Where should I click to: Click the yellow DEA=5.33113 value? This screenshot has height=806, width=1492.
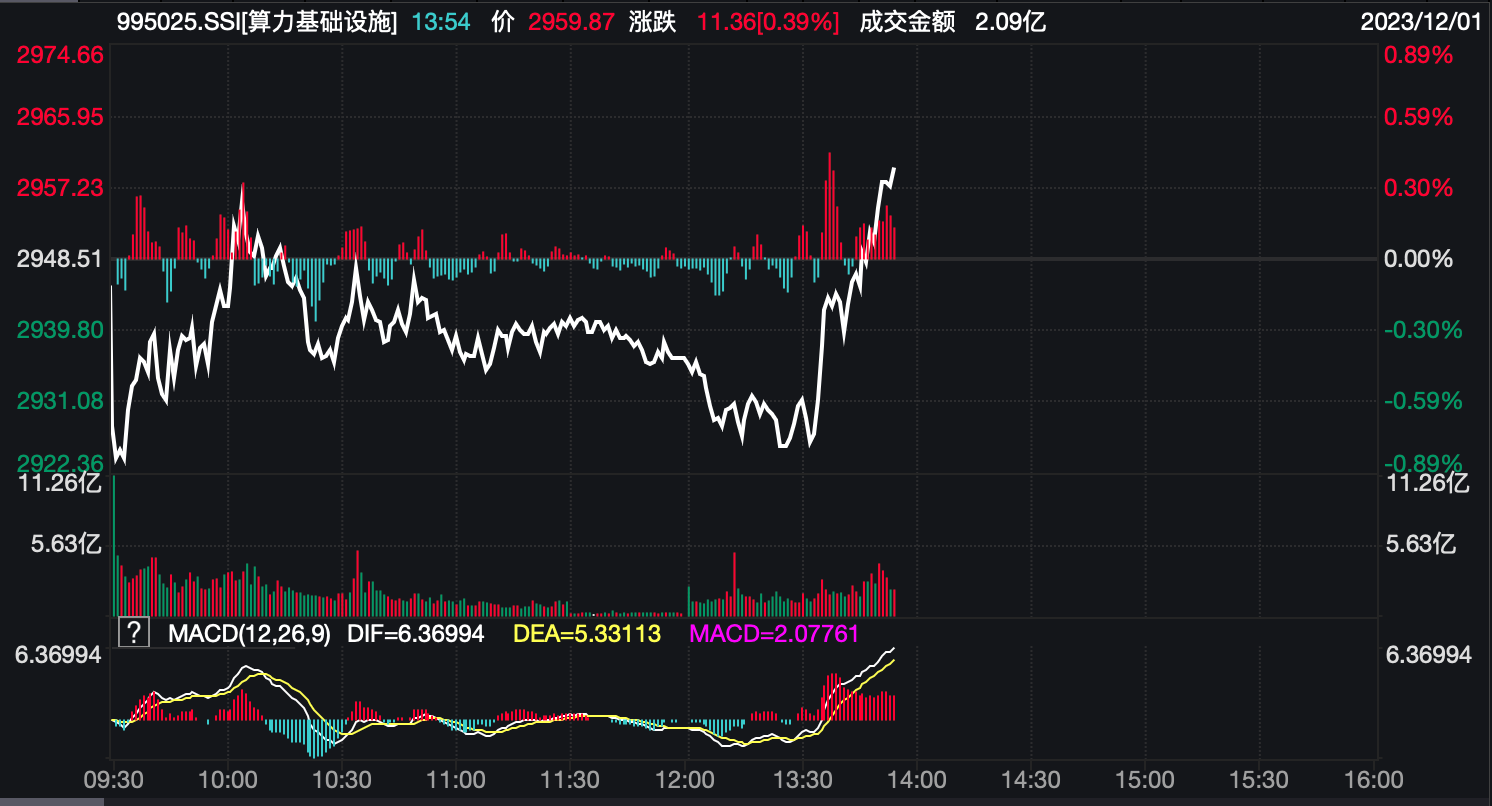point(587,633)
